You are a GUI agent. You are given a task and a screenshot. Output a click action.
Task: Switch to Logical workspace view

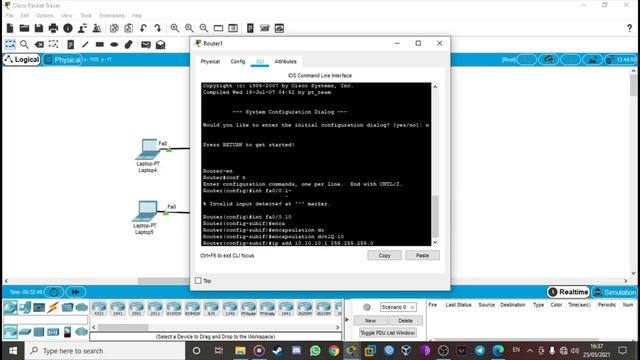click(x=22, y=60)
